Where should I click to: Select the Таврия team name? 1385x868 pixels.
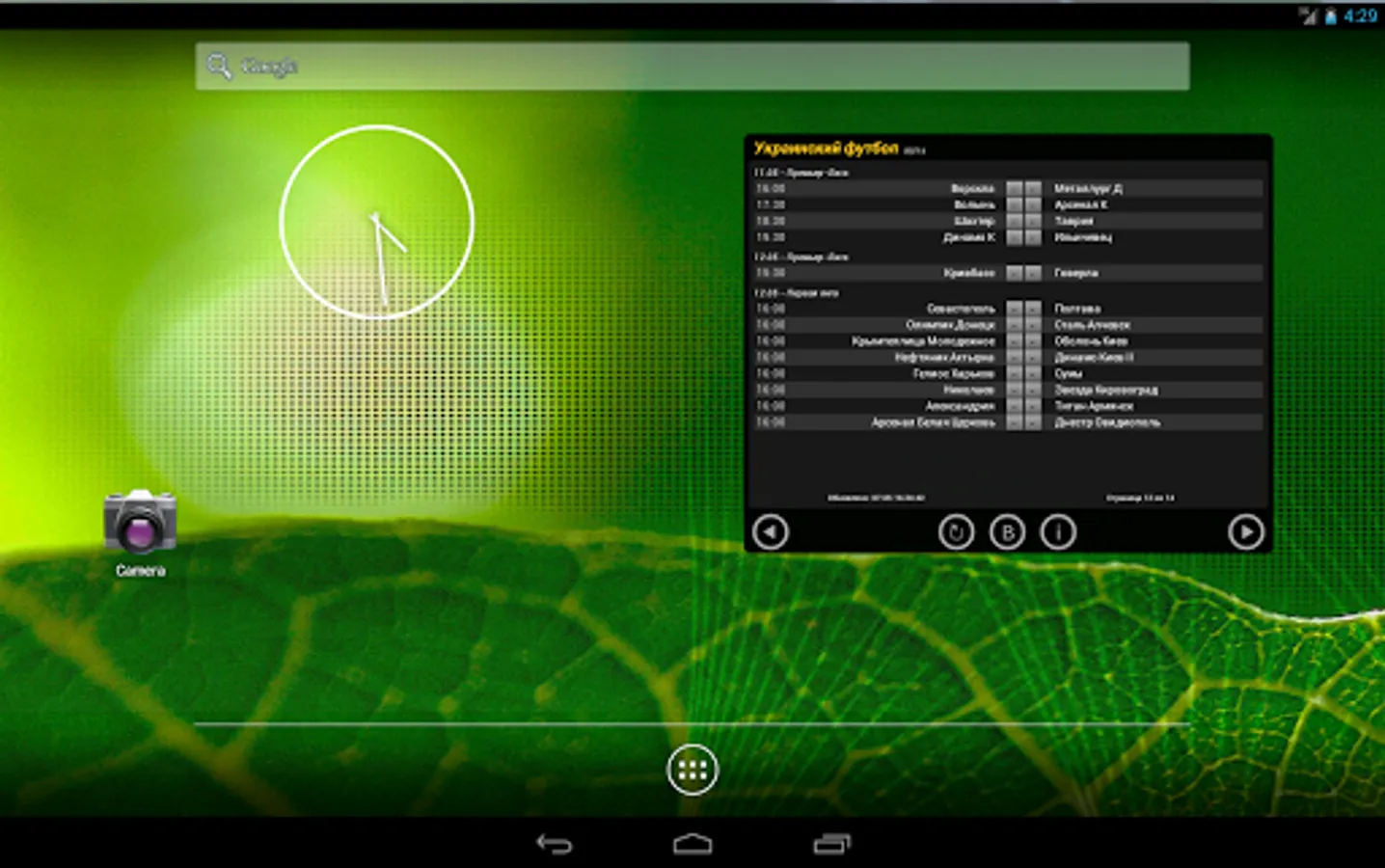(x=1073, y=221)
